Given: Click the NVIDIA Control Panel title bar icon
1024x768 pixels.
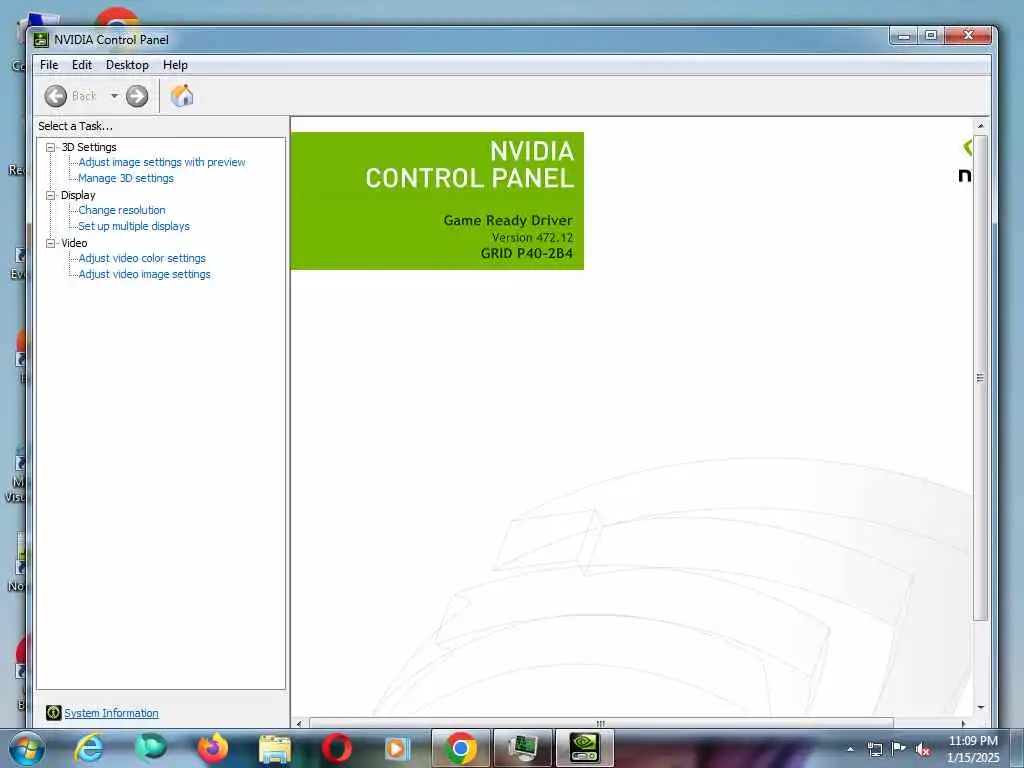Looking at the screenshot, I should click(41, 40).
